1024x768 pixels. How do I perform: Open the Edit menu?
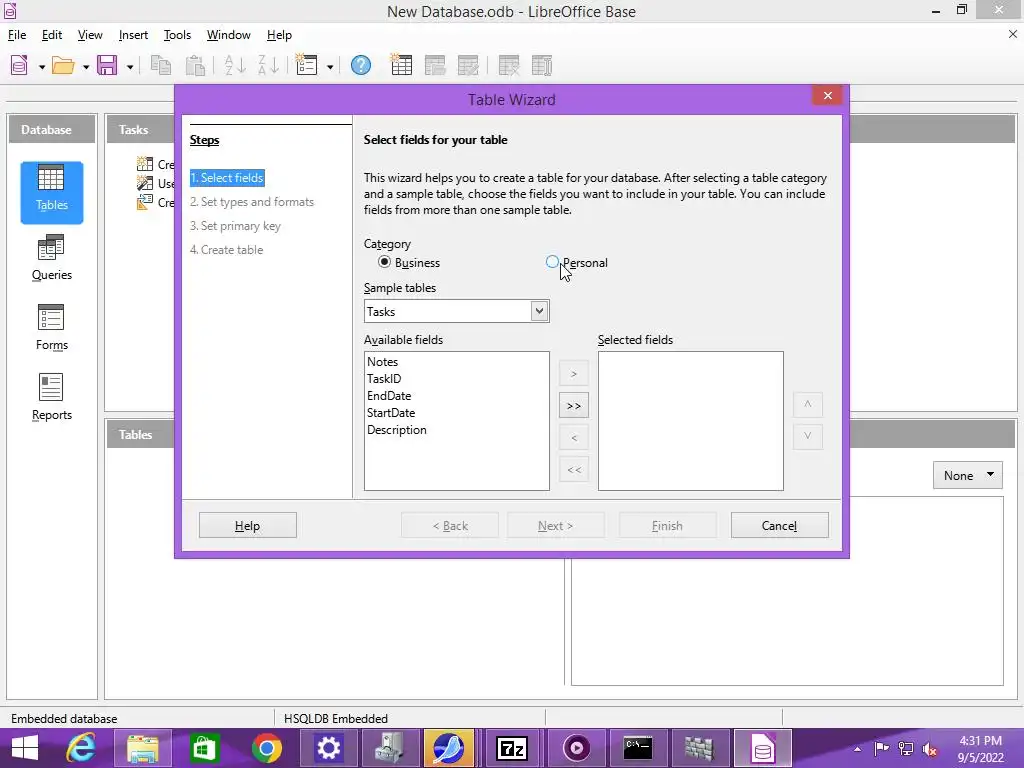point(52,35)
